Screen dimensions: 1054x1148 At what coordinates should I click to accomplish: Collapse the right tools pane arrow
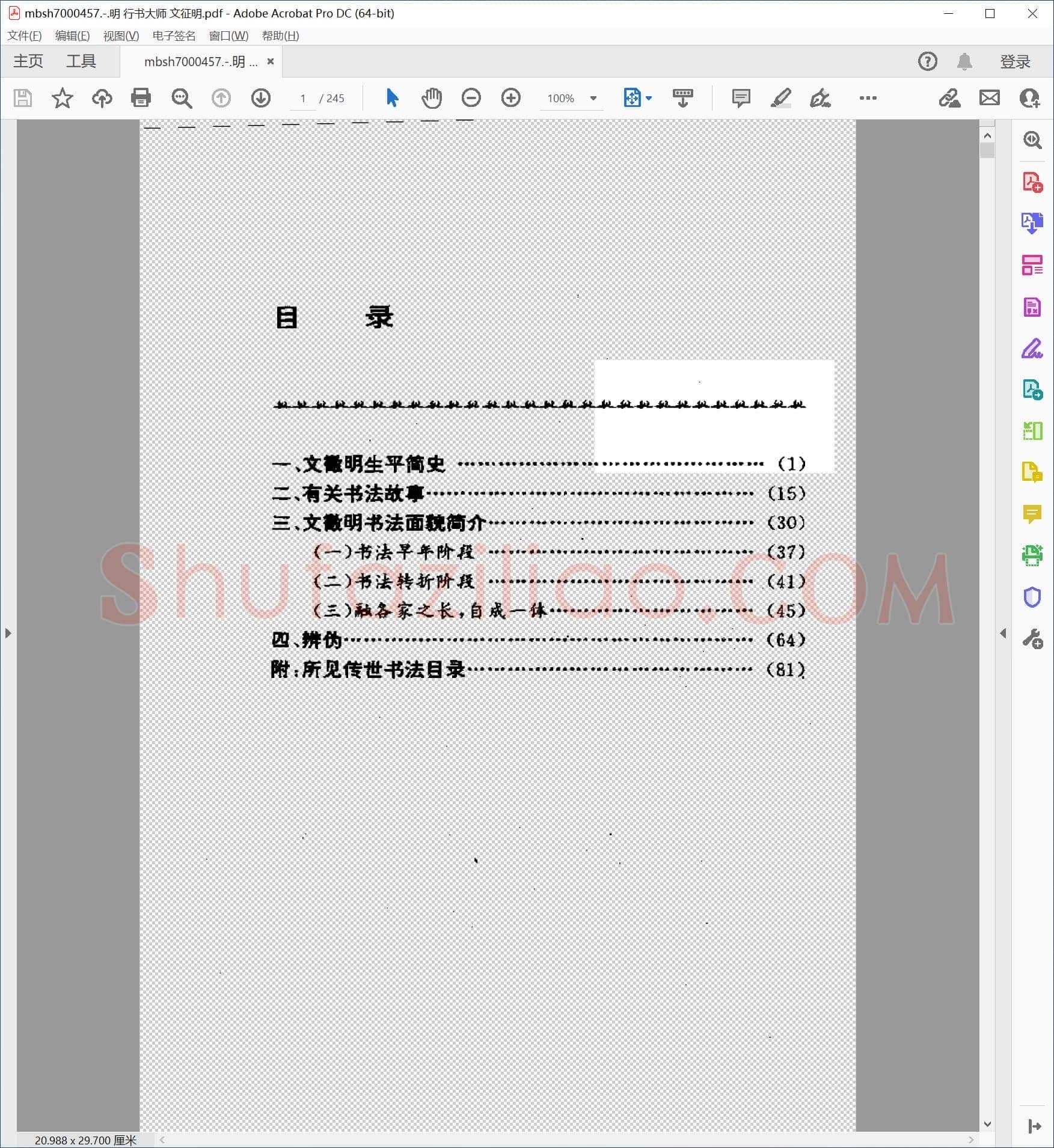[x=1003, y=633]
